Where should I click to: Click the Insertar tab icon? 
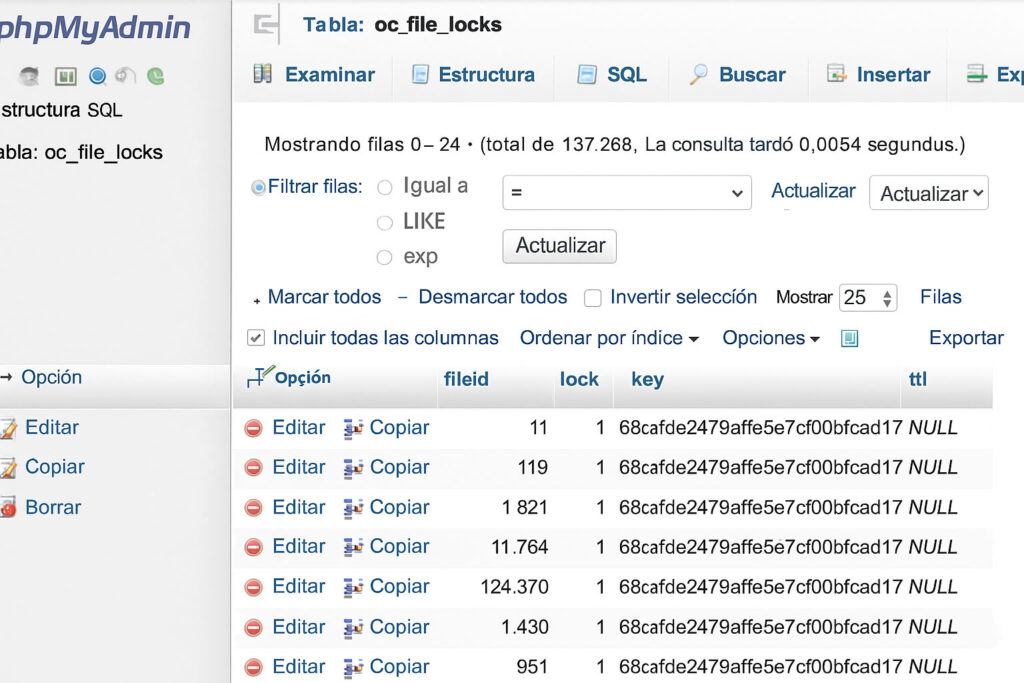[836, 74]
